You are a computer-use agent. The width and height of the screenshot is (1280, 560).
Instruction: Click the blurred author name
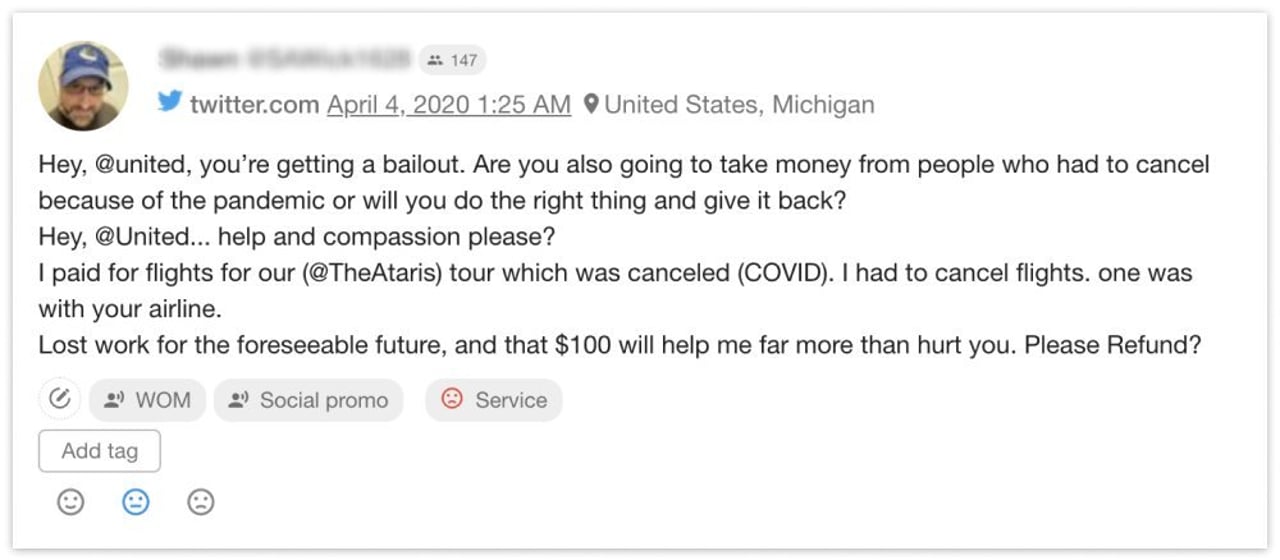pyautogui.click(x=284, y=60)
